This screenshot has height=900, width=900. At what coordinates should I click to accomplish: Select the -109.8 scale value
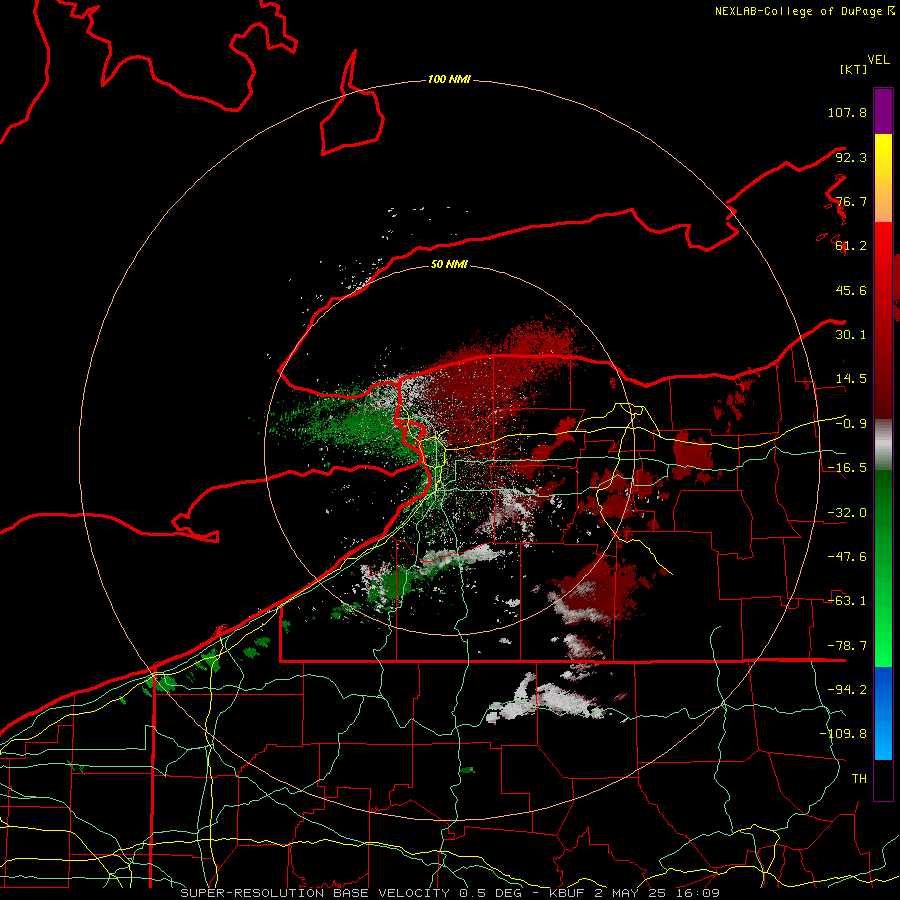tap(843, 734)
